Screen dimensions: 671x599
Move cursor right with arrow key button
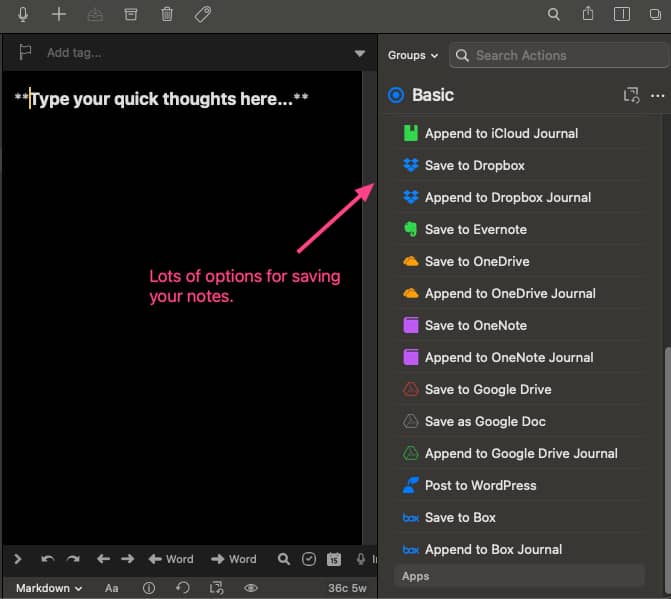click(128, 559)
